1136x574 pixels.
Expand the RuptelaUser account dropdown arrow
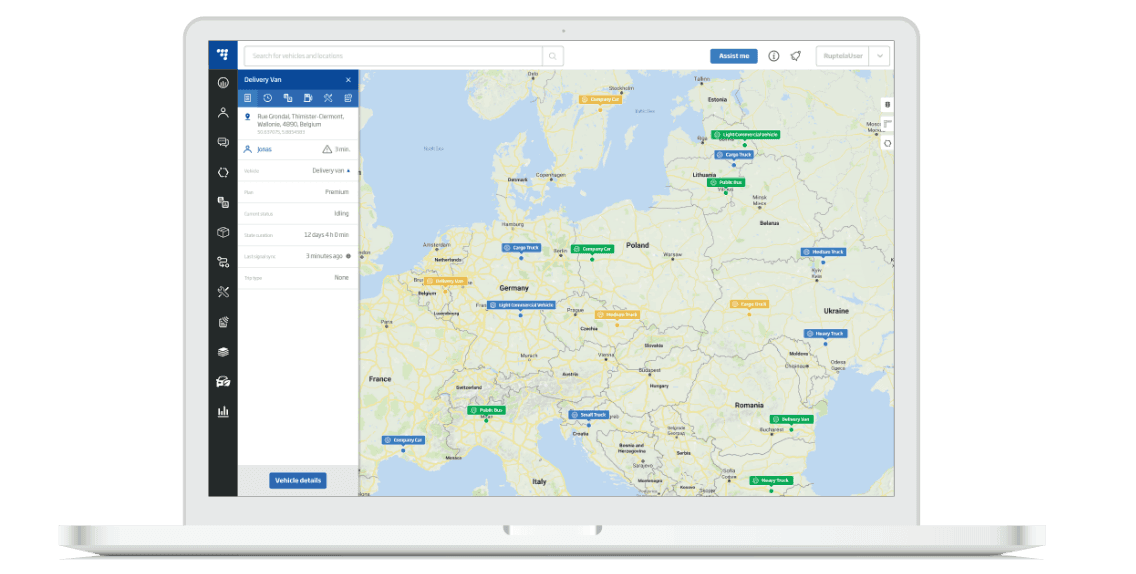click(x=880, y=56)
